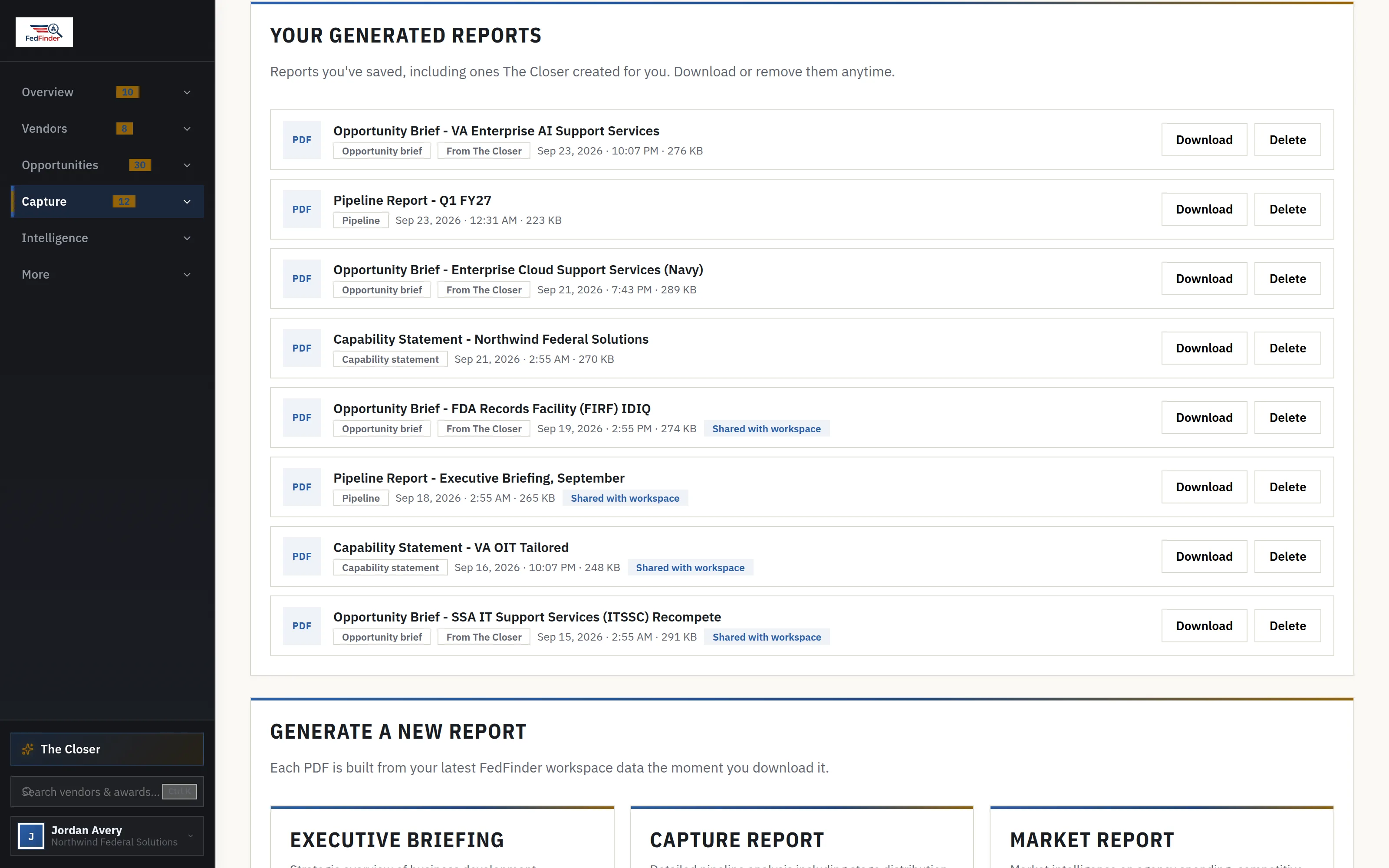Focus the Search vendors & awards field

[107, 792]
